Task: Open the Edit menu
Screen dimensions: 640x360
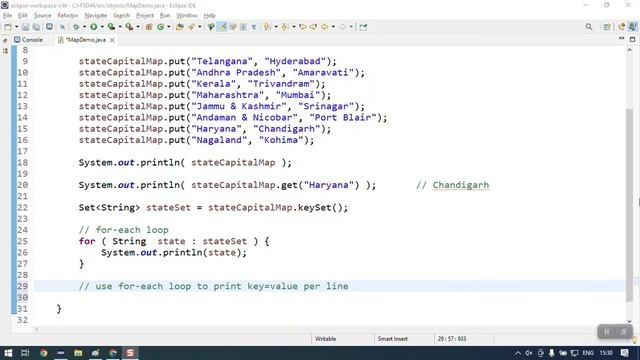Action: point(23,16)
